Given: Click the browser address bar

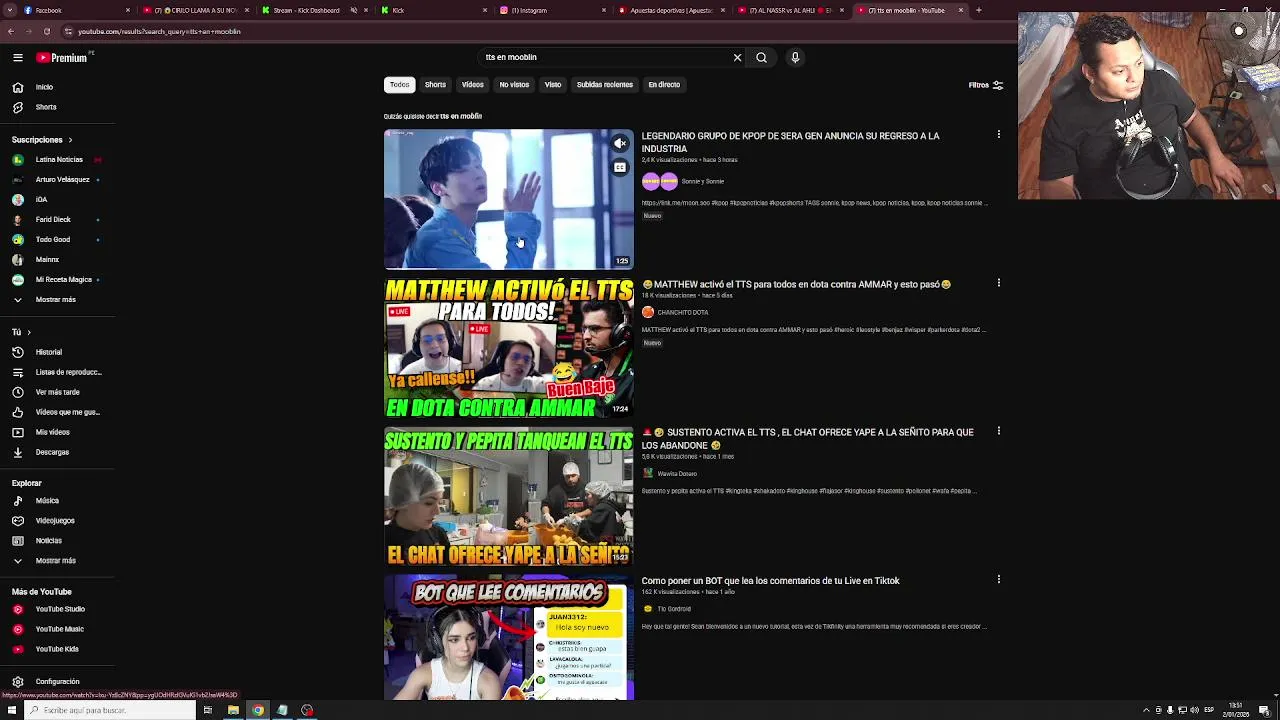Looking at the screenshot, I should point(500,31).
